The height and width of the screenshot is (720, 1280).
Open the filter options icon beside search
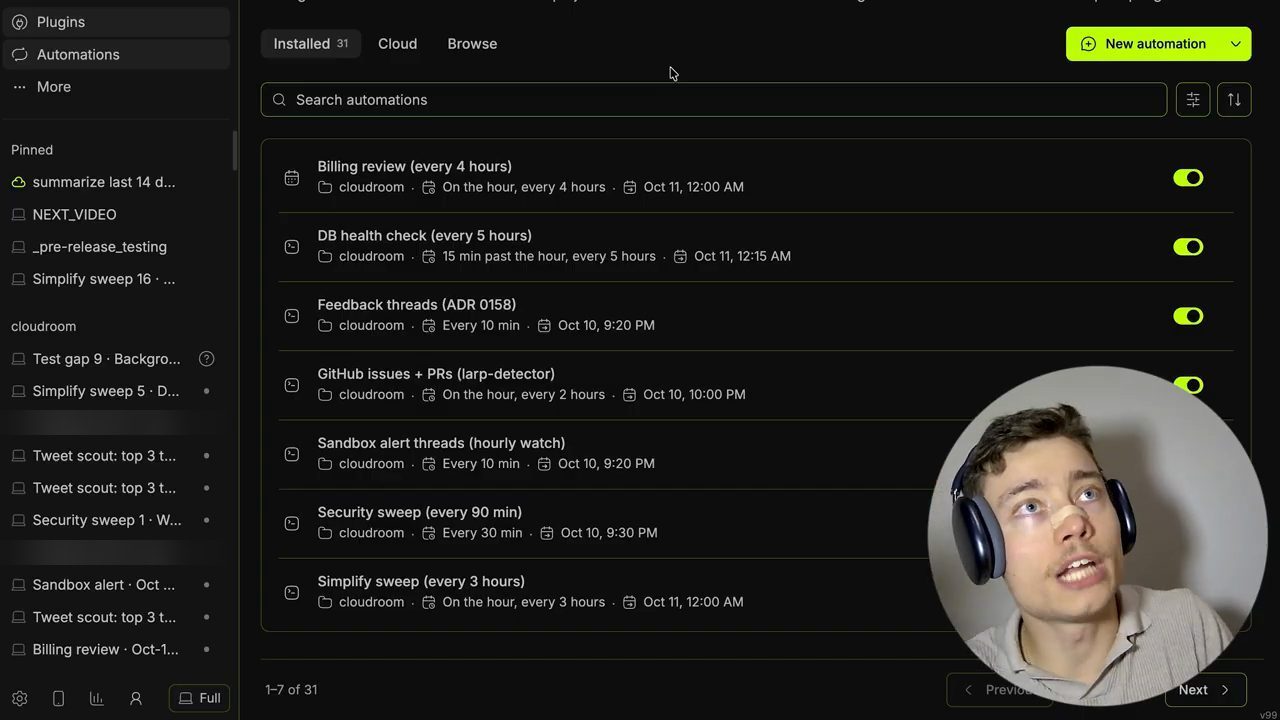coord(1193,100)
